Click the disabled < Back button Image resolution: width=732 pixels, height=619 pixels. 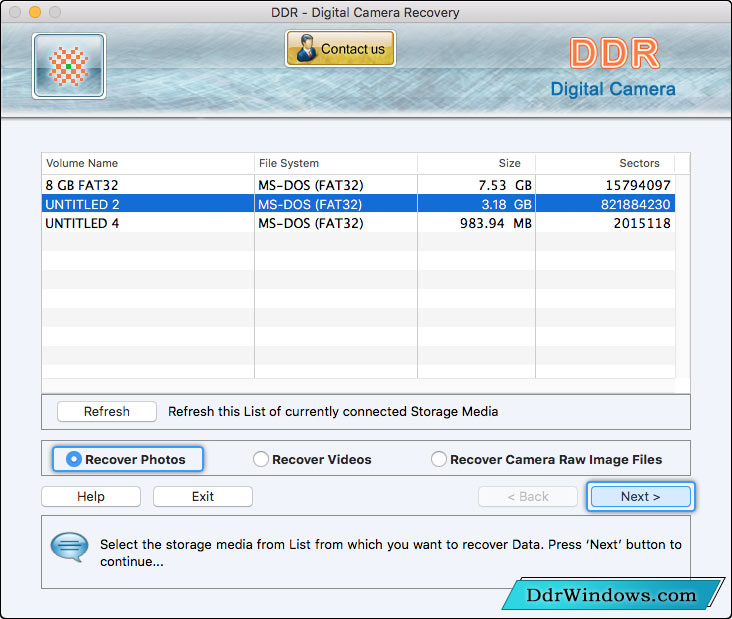(528, 496)
